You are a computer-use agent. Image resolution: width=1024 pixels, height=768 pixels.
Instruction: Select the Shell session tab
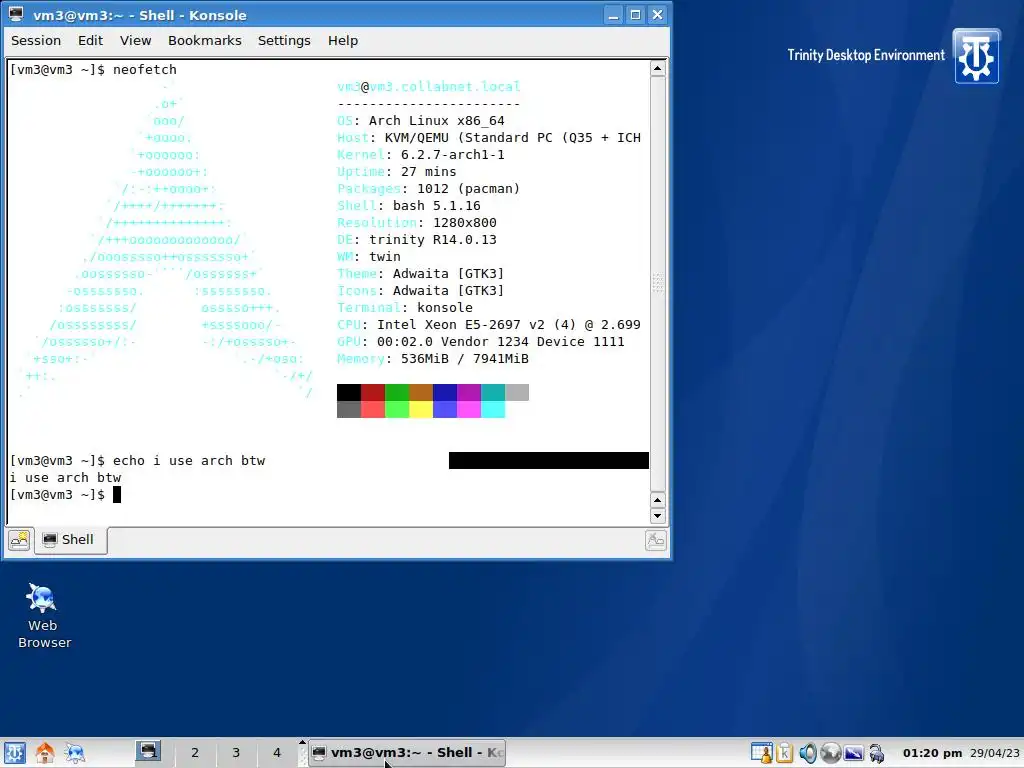[70, 540]
